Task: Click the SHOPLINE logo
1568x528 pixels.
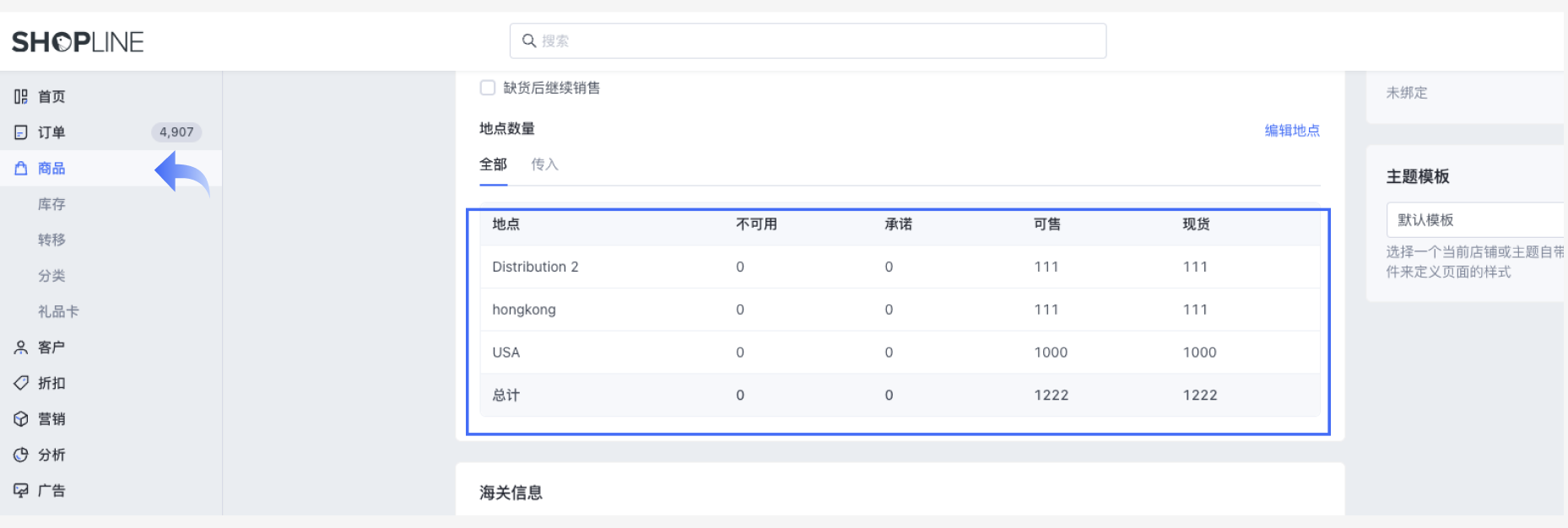Action: coord(78,41)
